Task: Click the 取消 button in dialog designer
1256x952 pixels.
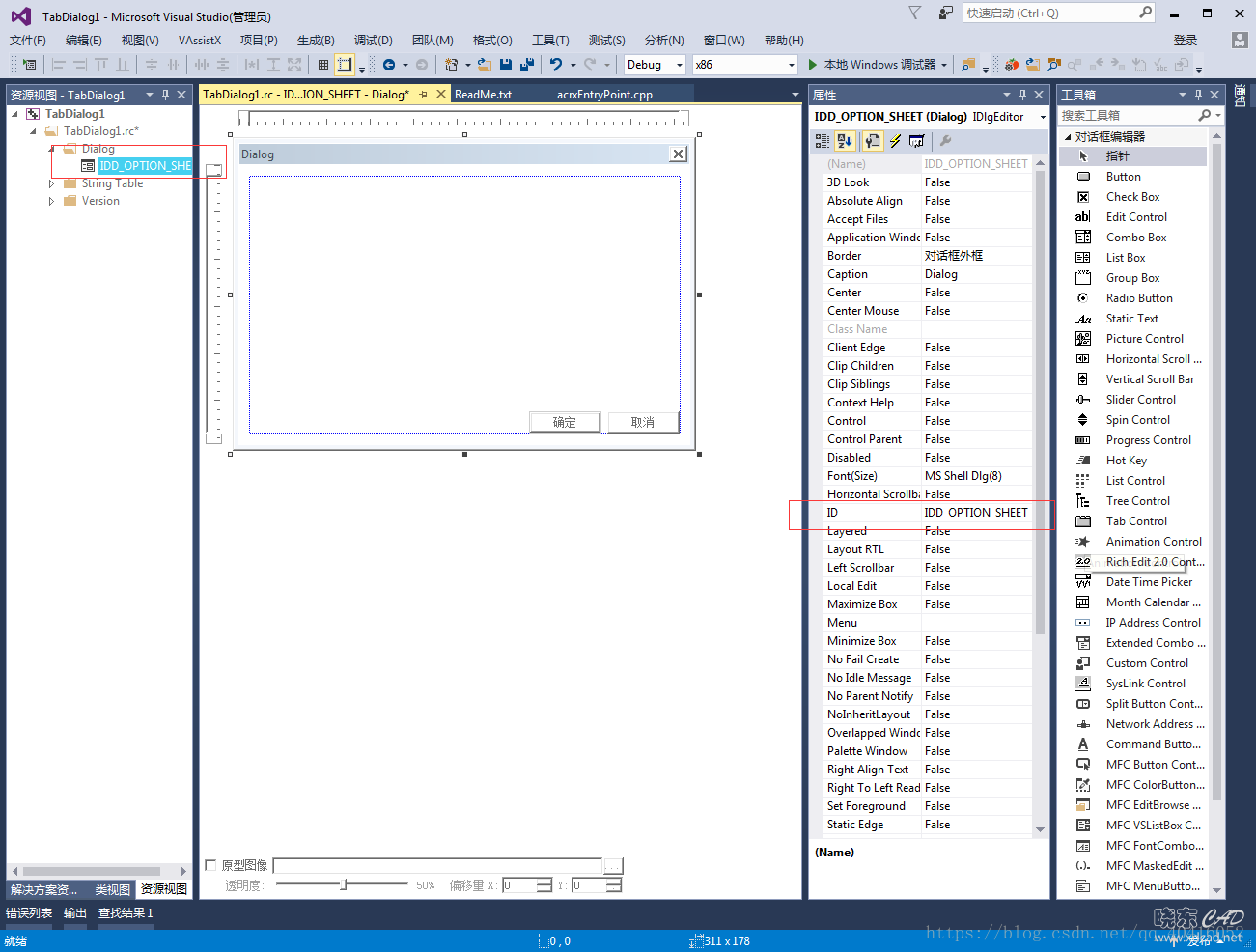Action: point(643,422)
